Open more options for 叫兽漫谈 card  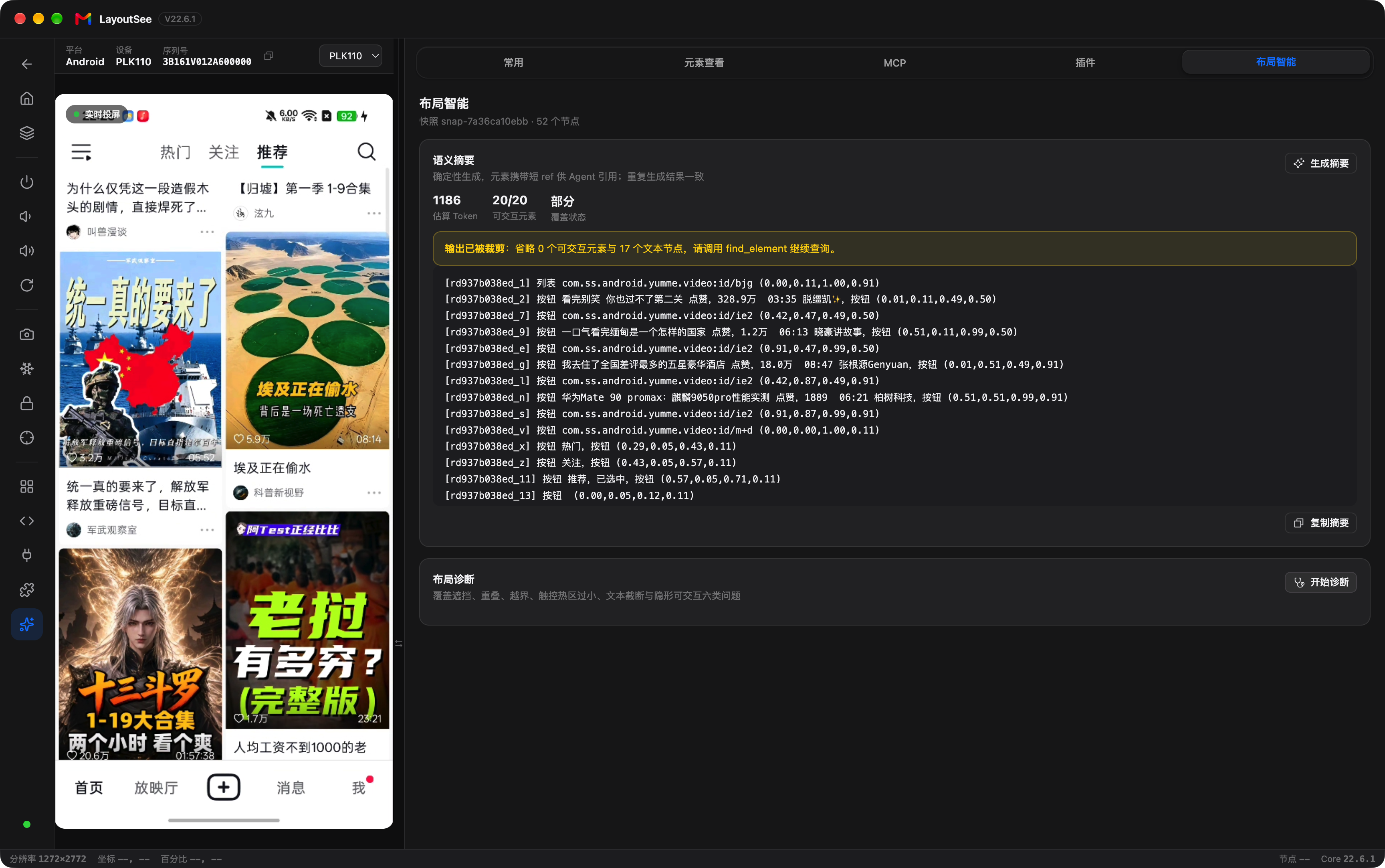207,232
